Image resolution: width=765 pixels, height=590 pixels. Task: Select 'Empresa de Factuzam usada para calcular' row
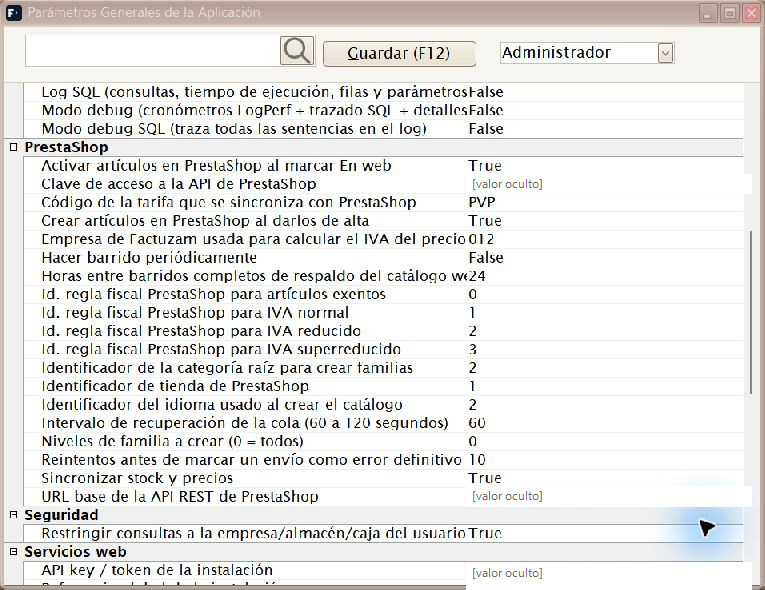point(383,239)
